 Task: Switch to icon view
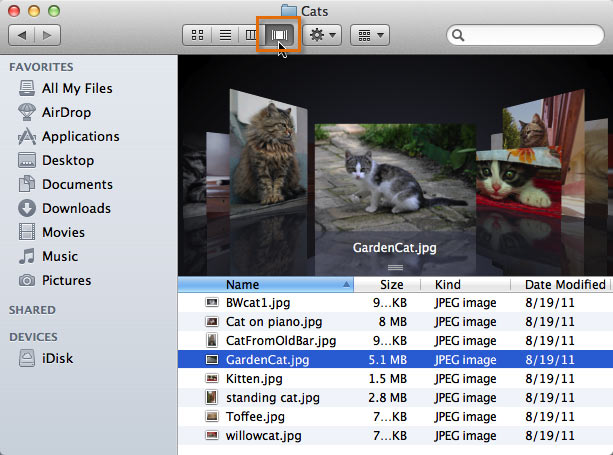197,35
